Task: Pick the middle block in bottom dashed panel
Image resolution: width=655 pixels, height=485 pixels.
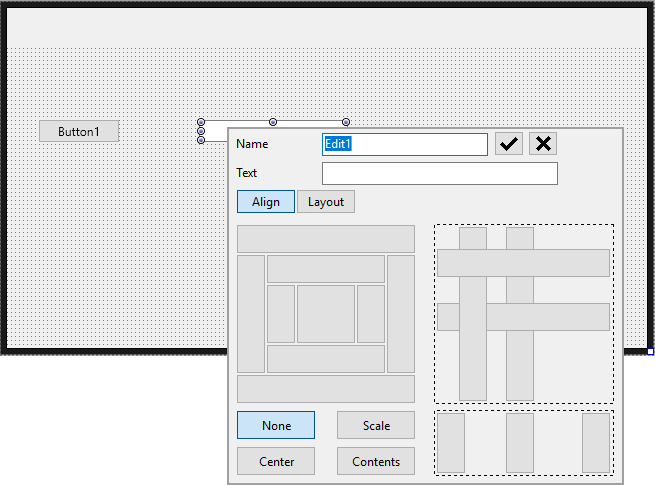Action: pyautogui.click(x=520, y=443)
